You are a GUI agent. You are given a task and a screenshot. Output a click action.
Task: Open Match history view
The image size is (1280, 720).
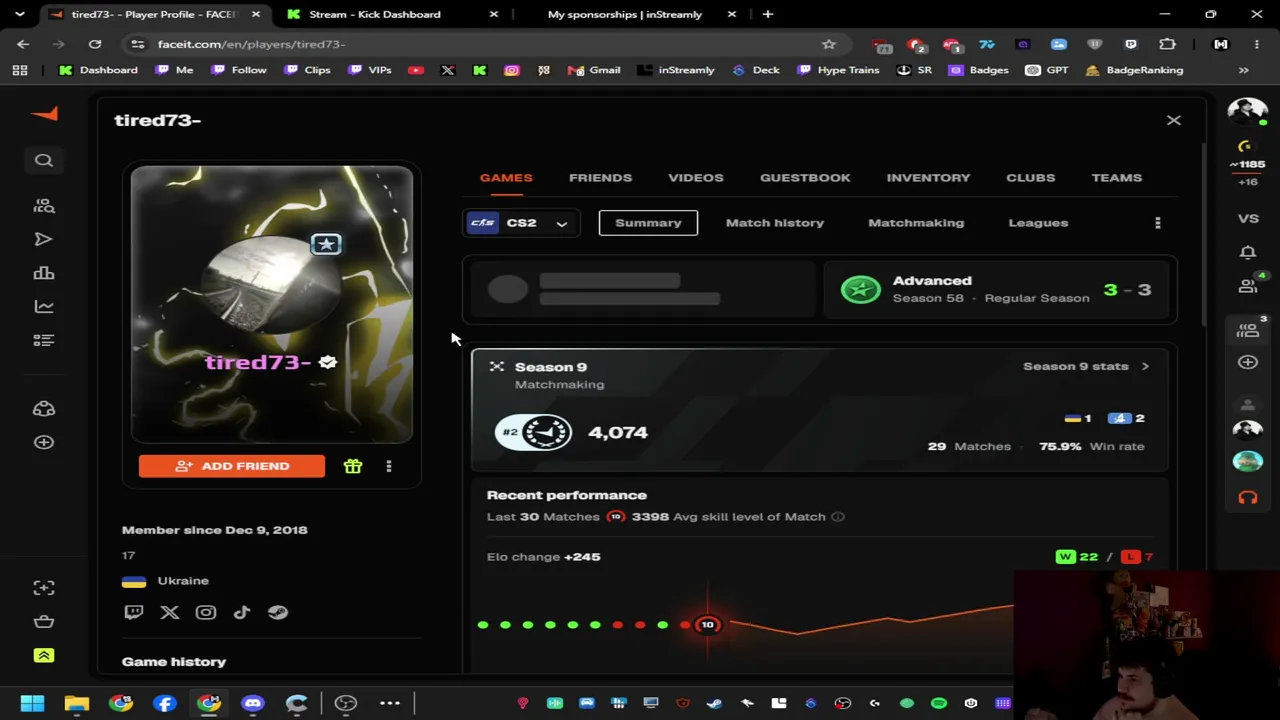(x=774, y=223)
